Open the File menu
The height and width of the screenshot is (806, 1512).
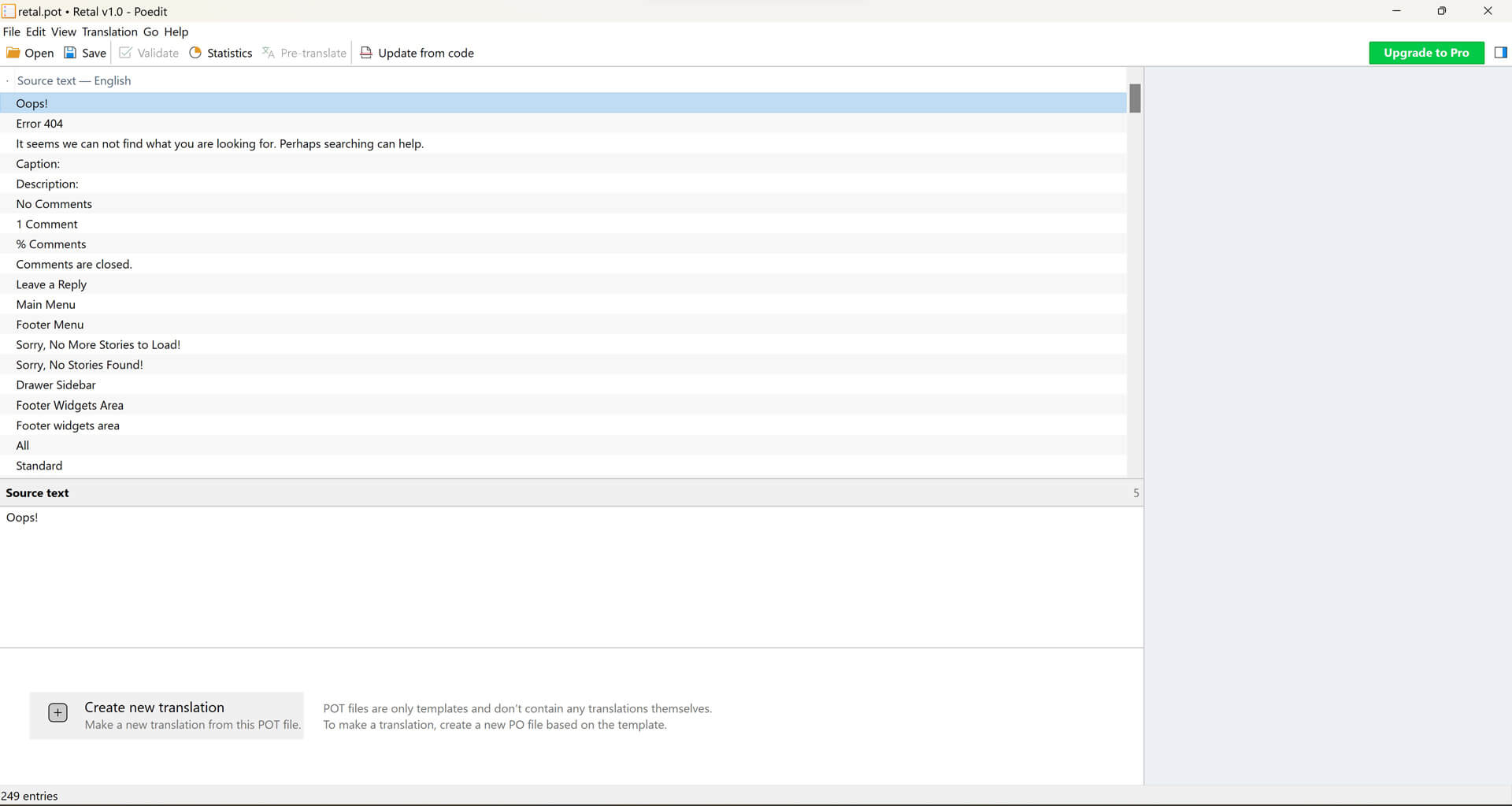point(11,32)
